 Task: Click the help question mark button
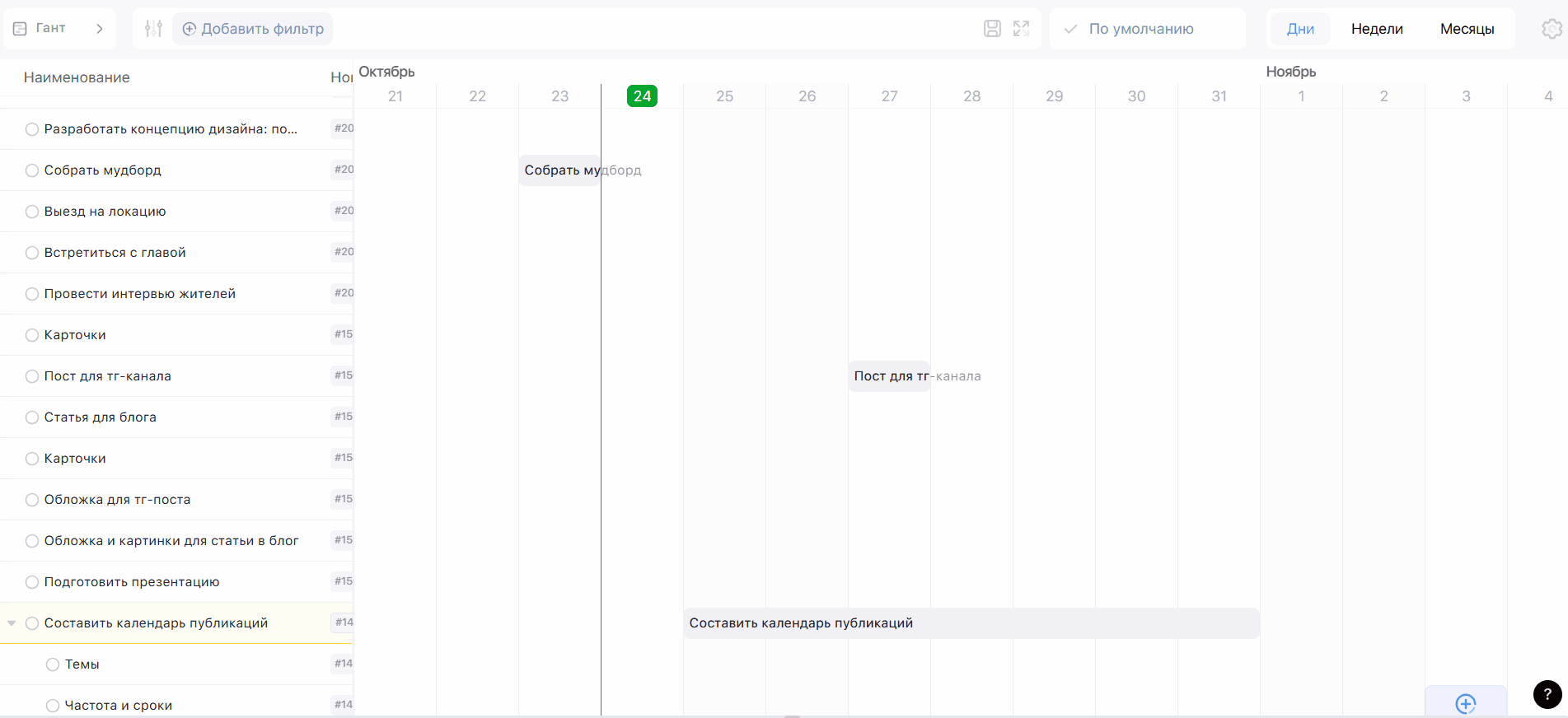pos(1547,694)
